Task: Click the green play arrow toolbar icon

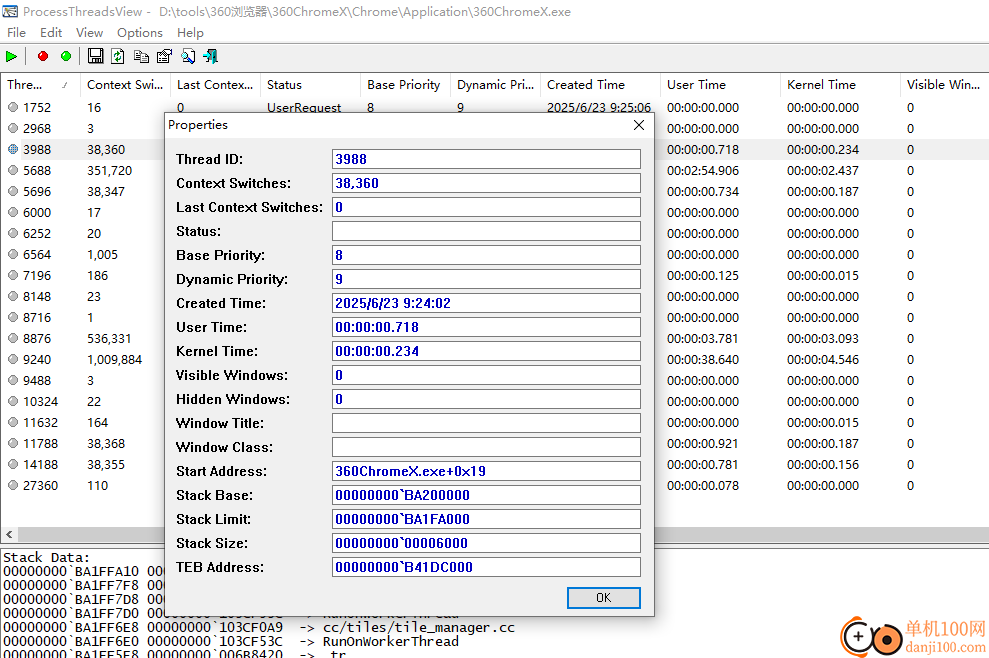Action: coord(11,57)
